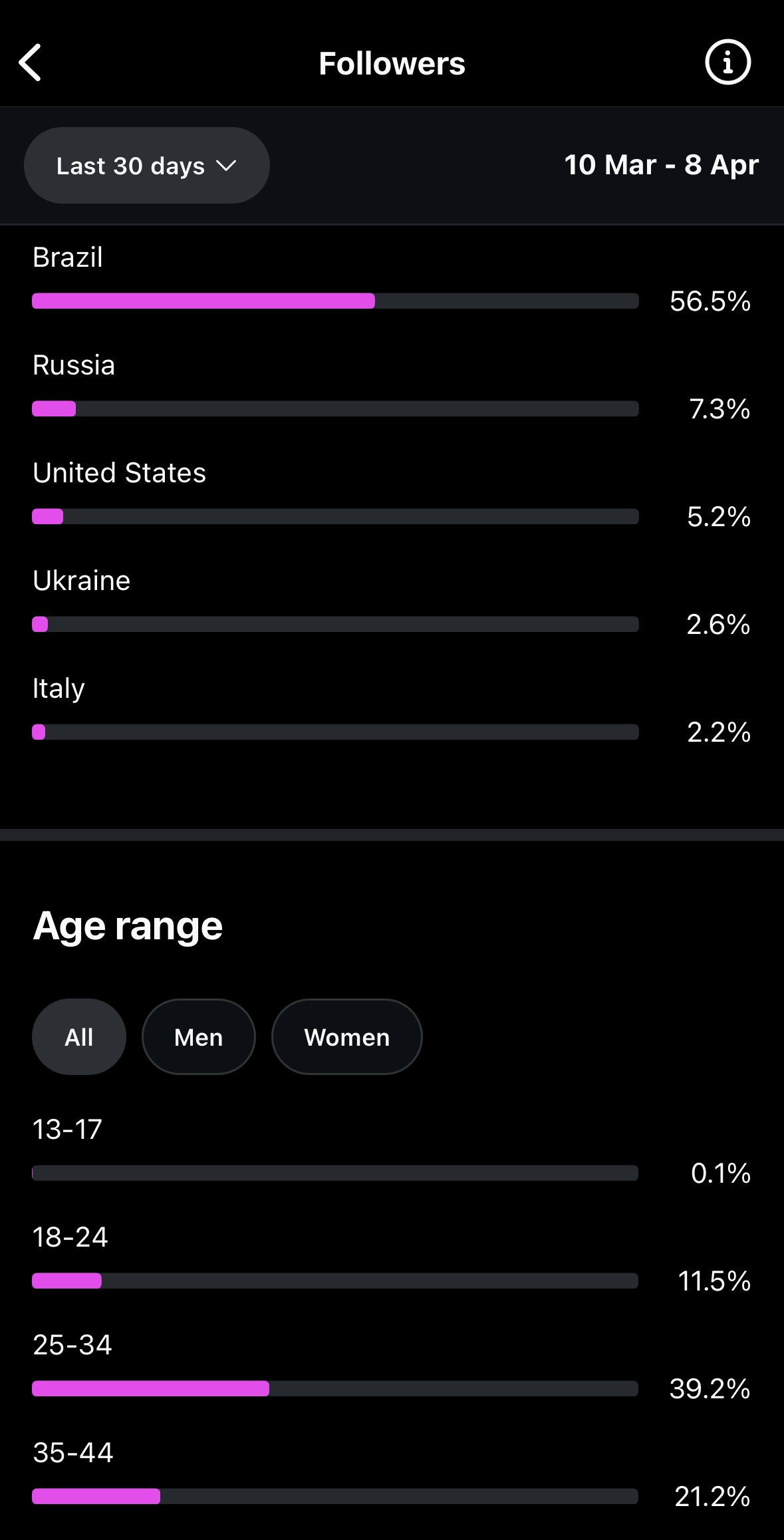
Task: Tap the Followers page title
Action: pos(392,63)
